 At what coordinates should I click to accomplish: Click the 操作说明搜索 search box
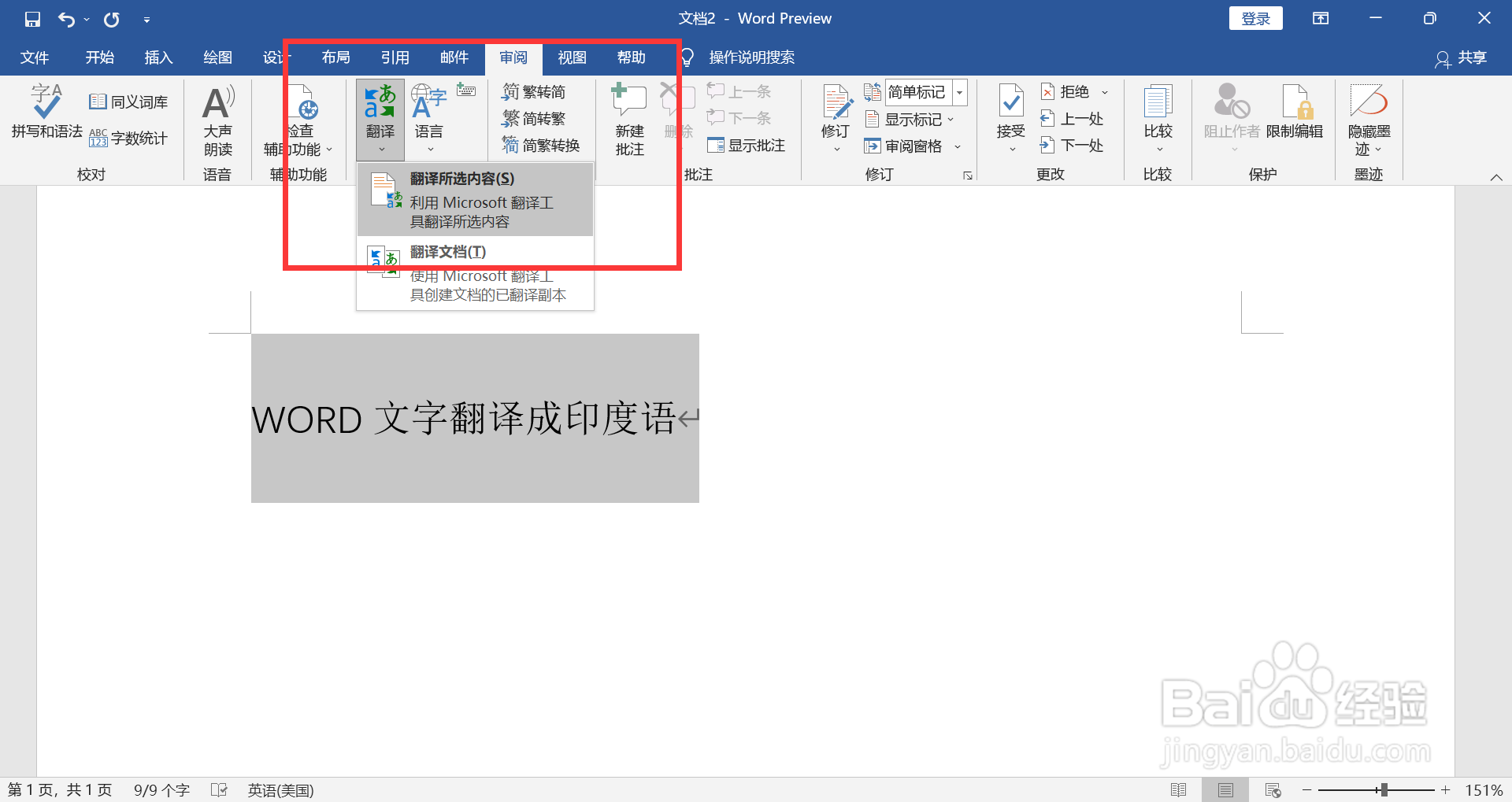click(x=751, y=57)
